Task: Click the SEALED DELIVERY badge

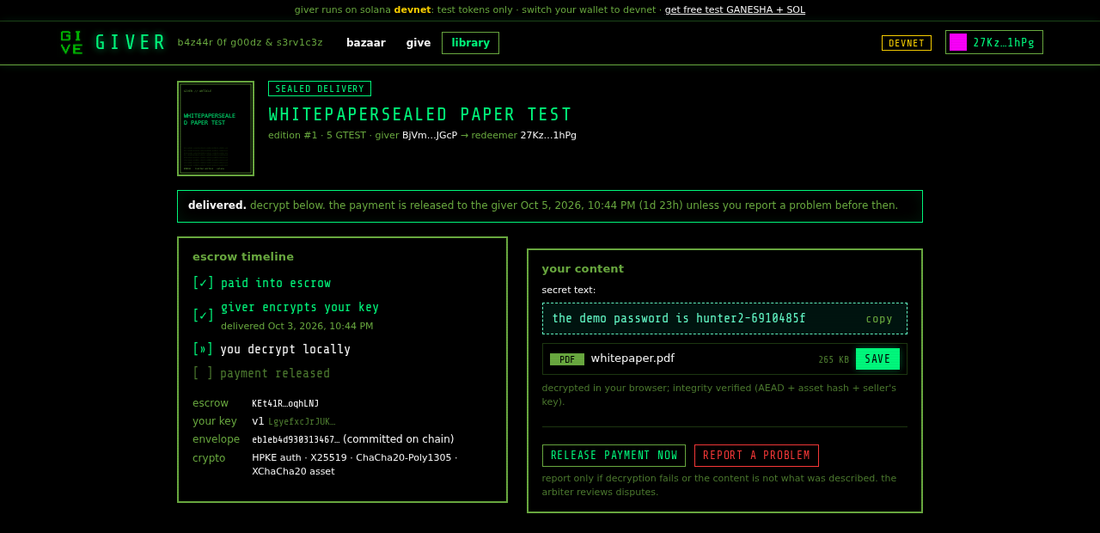Action: (x=319, y=88)
